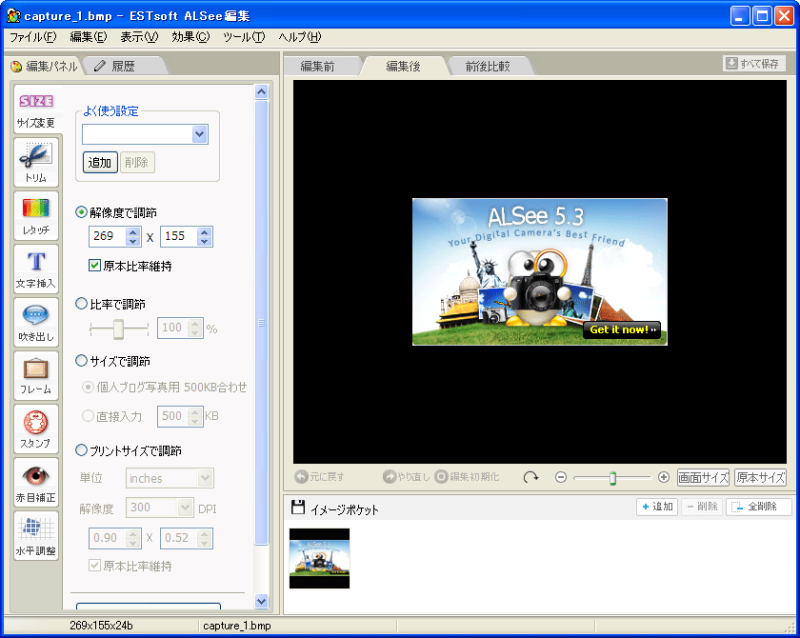
Task: Open the よく使う設定 presets dropdown
Action: click(198, 134)
